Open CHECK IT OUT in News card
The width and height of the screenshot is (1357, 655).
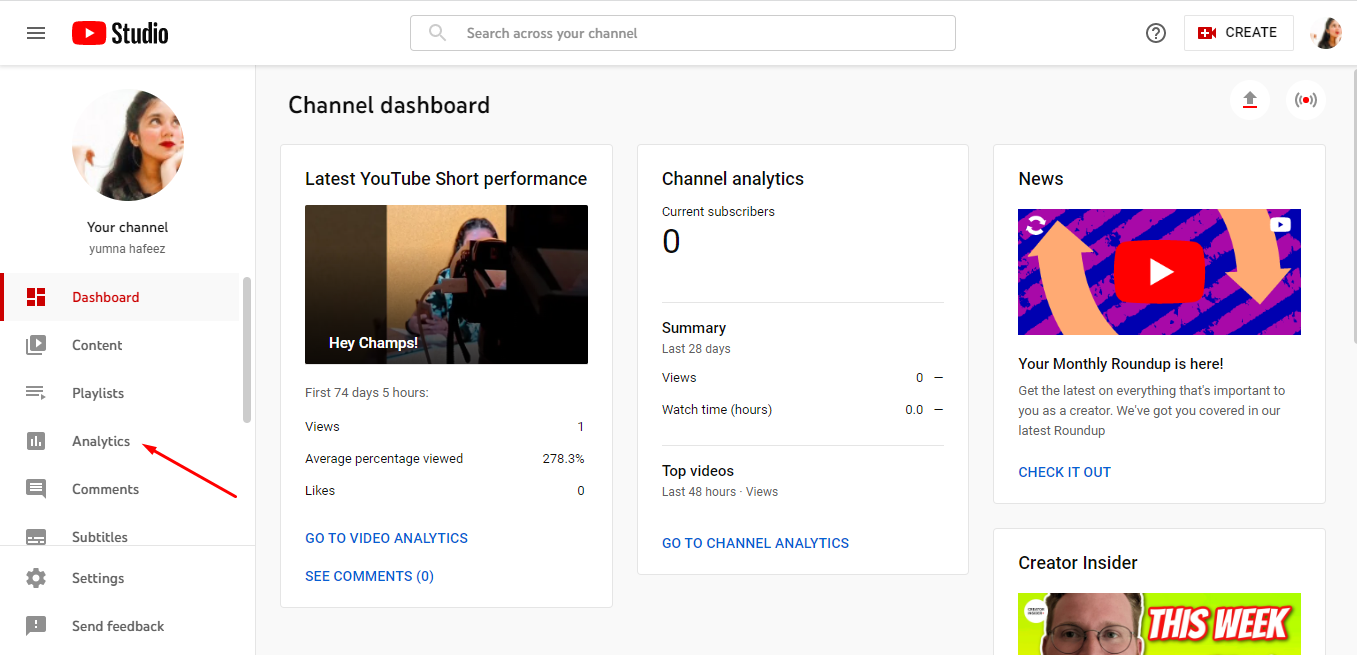1064,472
